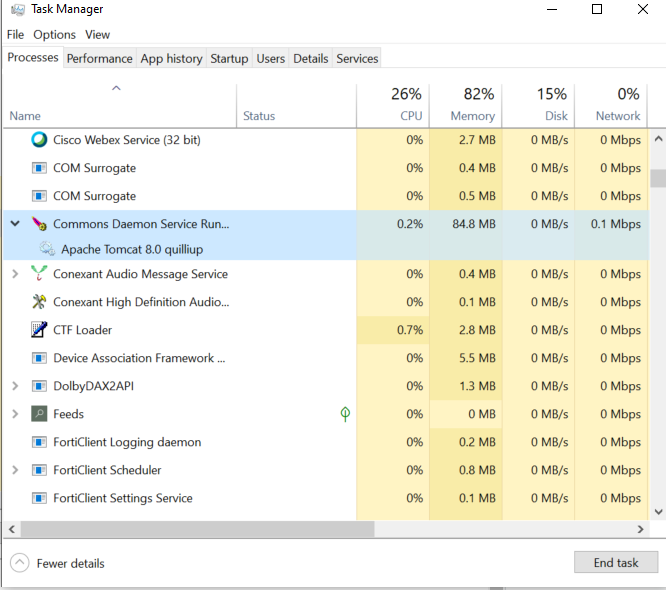666x590 pixels.
Task: Click the Commons Daemon Service feather icon
Action: click(39, 224)
